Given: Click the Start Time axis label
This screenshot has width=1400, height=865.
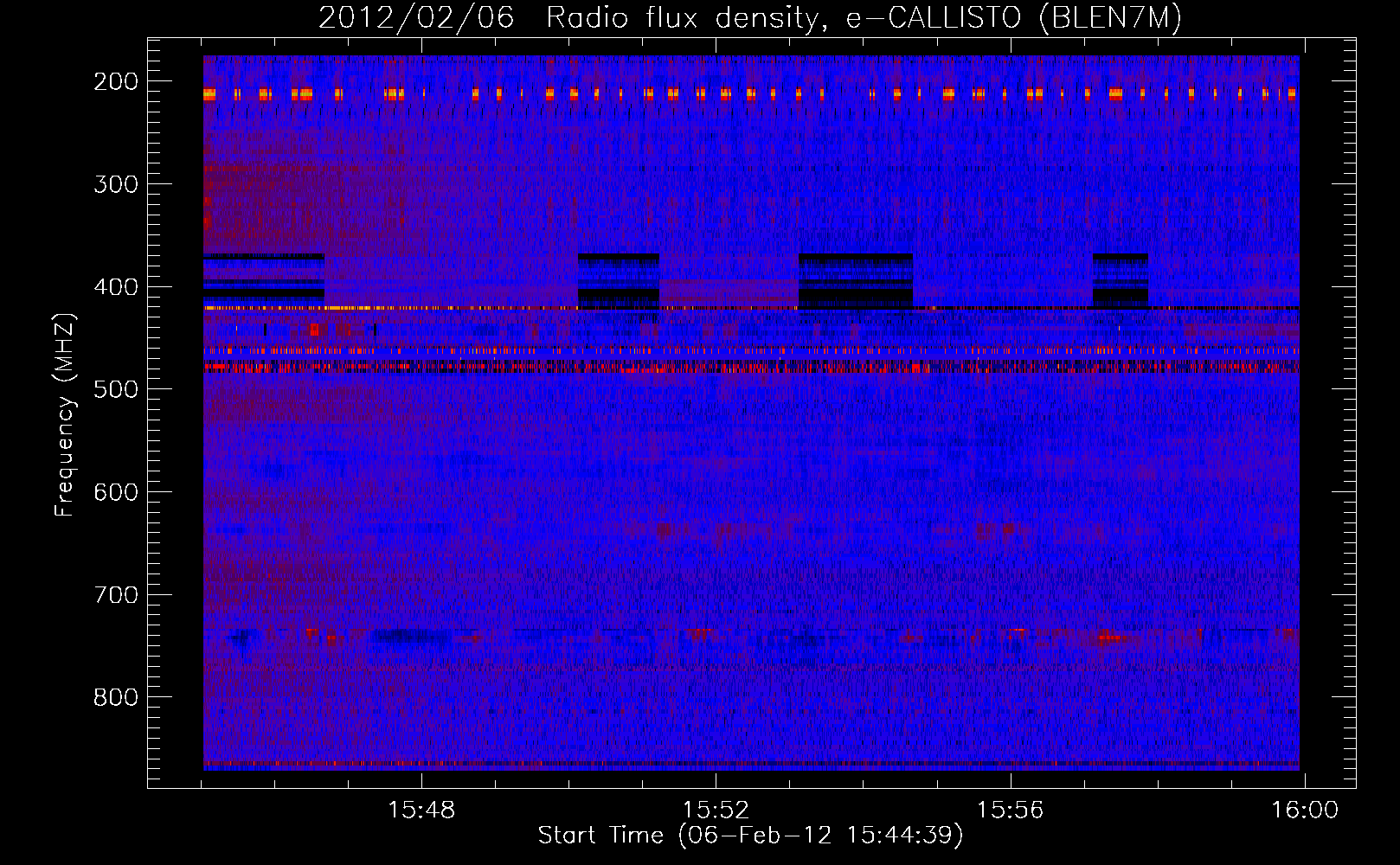Looking at the screenshot, I should coord(750,836).
